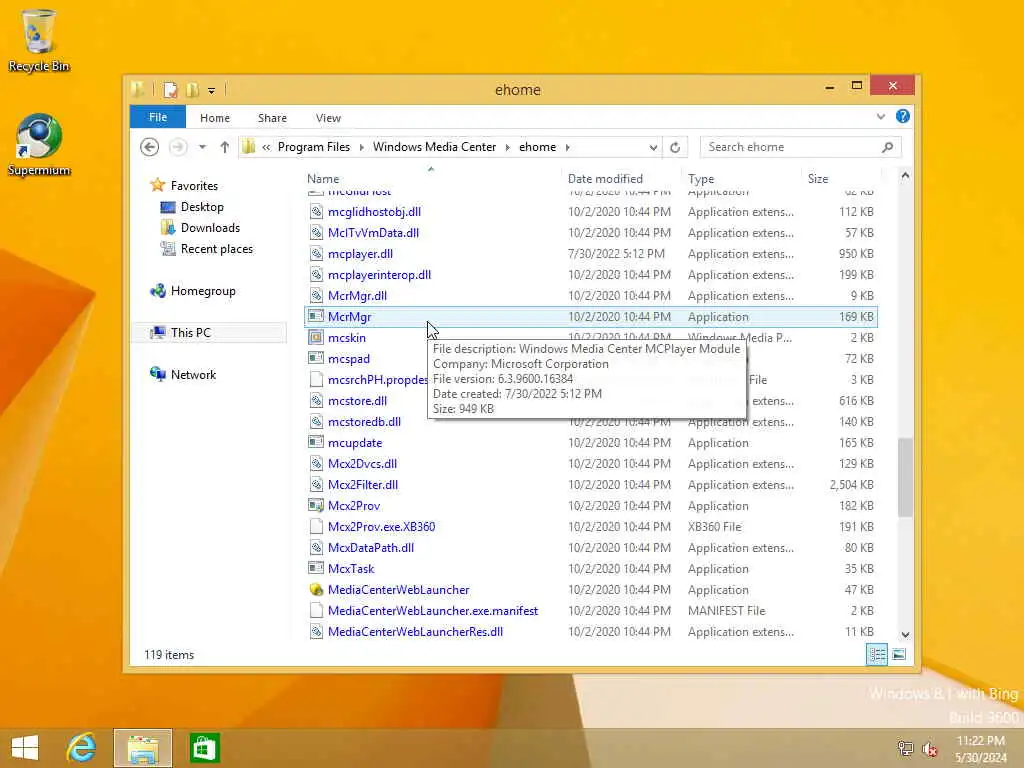Click the scrollbar up arrow
This screenshot has height=768, width=1024.
pyautogui.click(x=905, y=176)
